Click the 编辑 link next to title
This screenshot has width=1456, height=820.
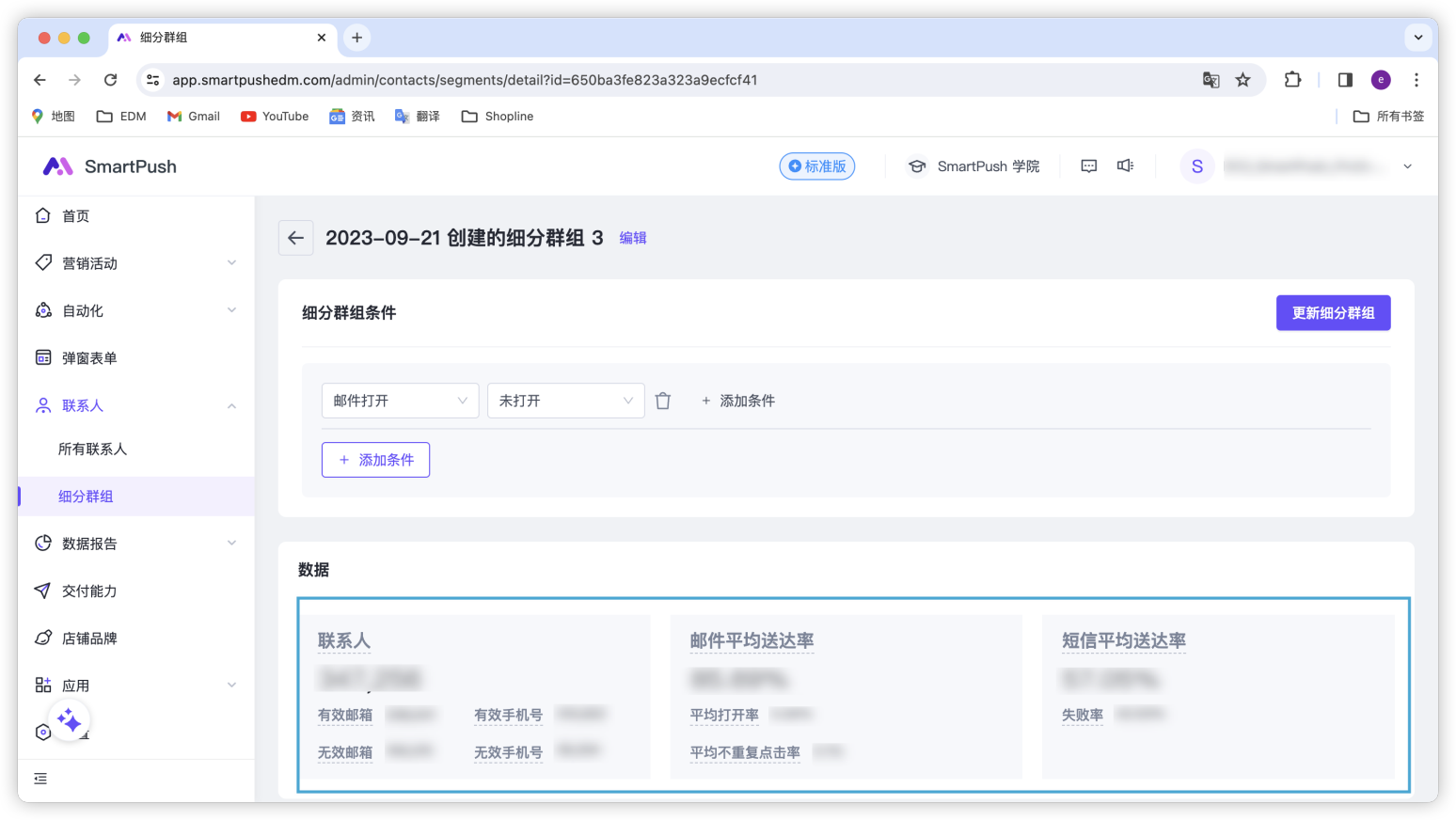pos(633,239)
